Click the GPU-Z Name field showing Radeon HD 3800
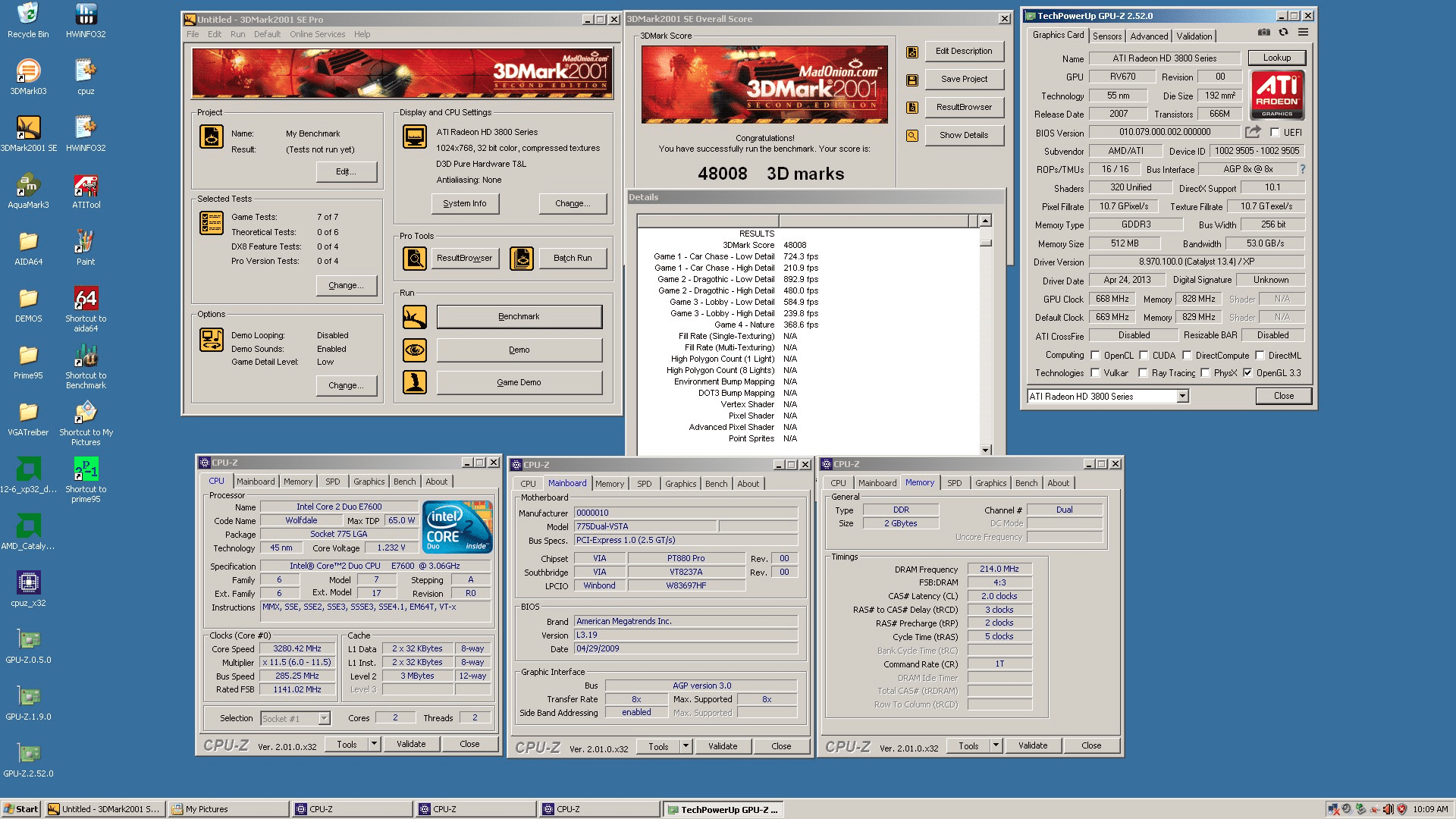 (x=1164, y=58)
